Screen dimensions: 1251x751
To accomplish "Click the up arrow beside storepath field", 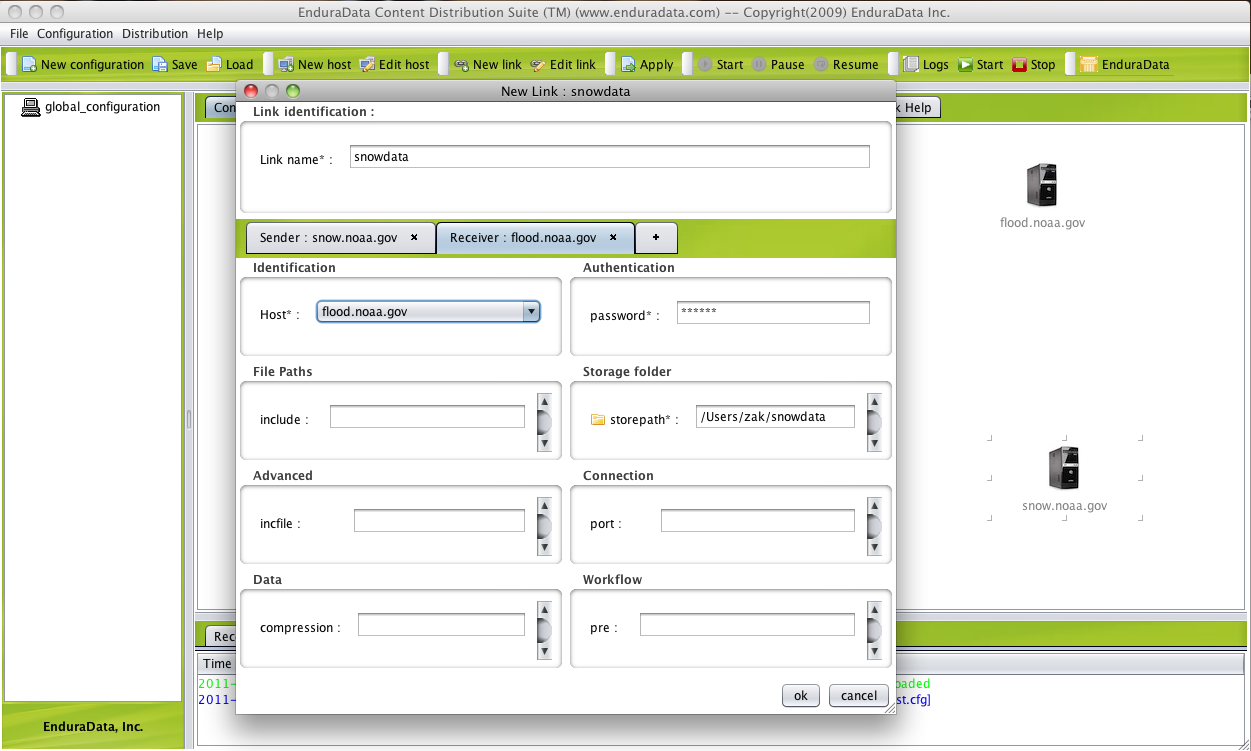I will click(x=874, y=401).
